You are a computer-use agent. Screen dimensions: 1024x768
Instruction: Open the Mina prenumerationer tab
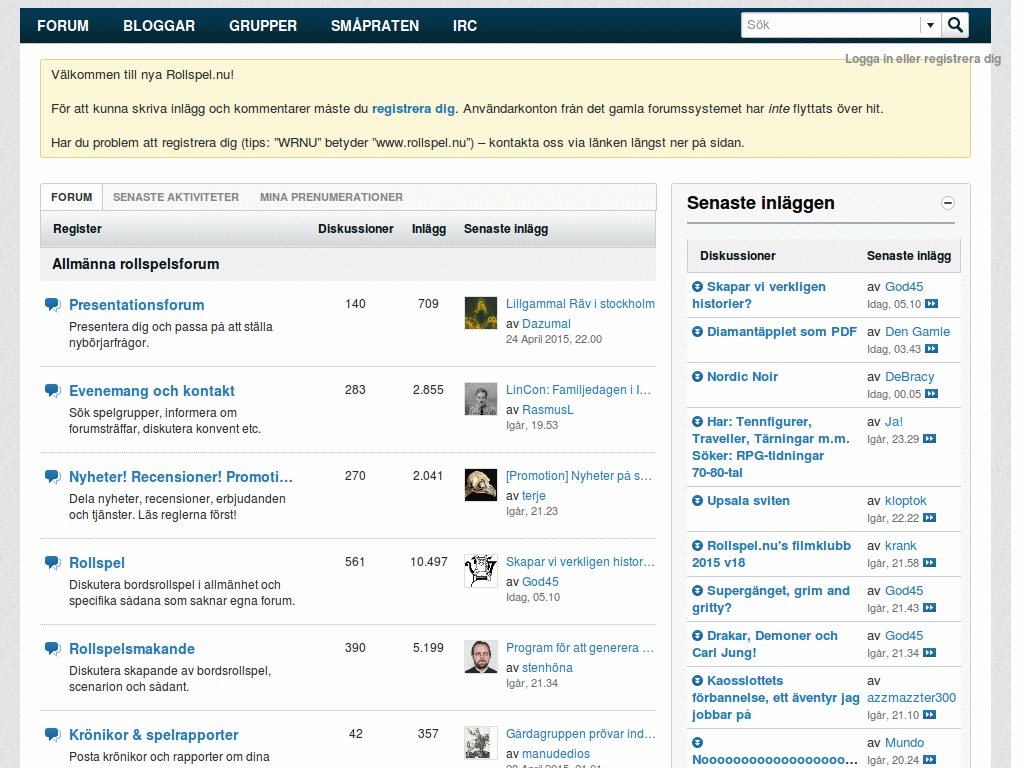pyautogui.click(x=331, y=197)
